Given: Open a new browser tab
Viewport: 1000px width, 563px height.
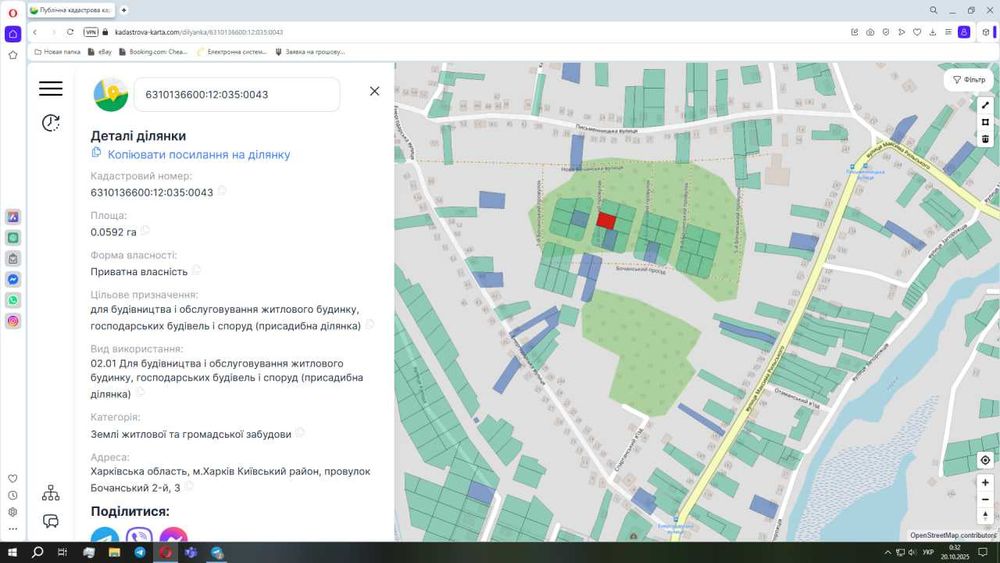Looking at the screenshot, I should click(x=124, y=9).
